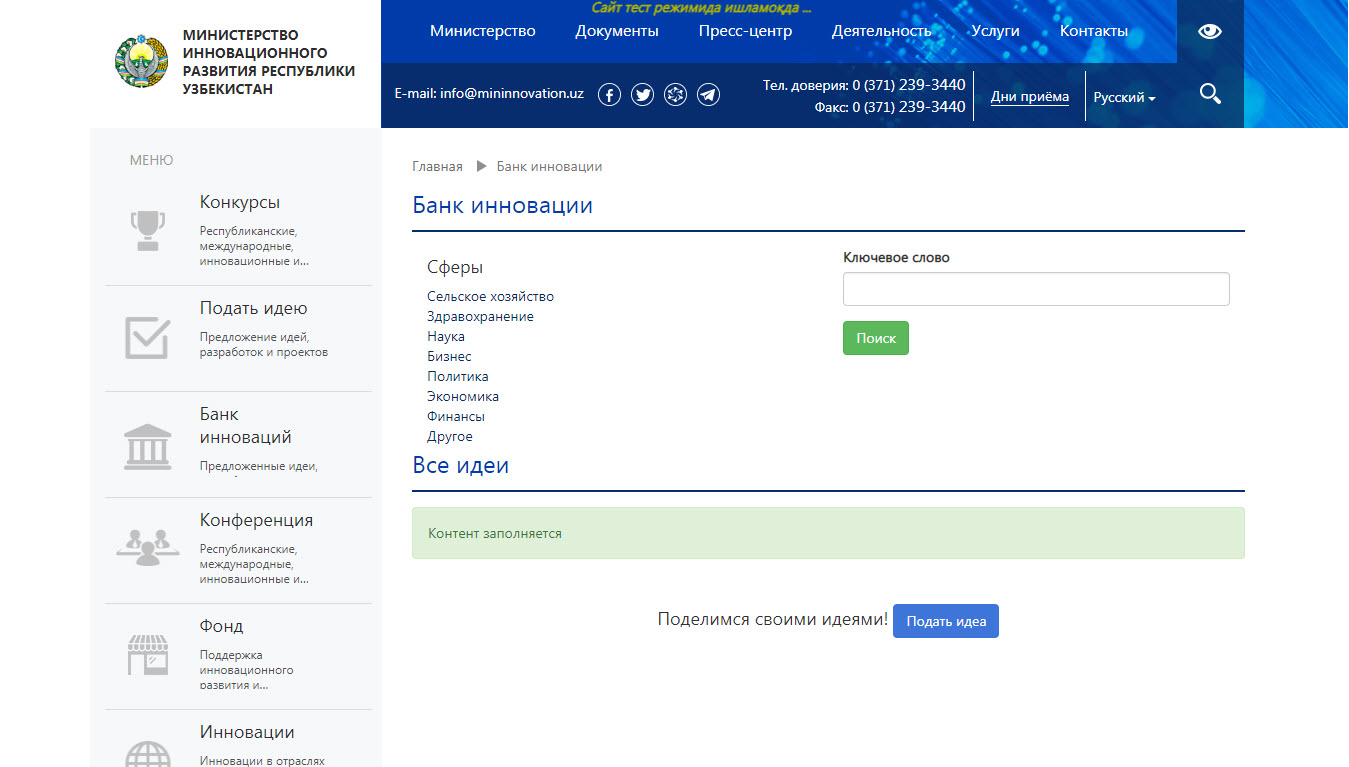
Task: Open the Дни приёма link
Action: click(1029, 97)
